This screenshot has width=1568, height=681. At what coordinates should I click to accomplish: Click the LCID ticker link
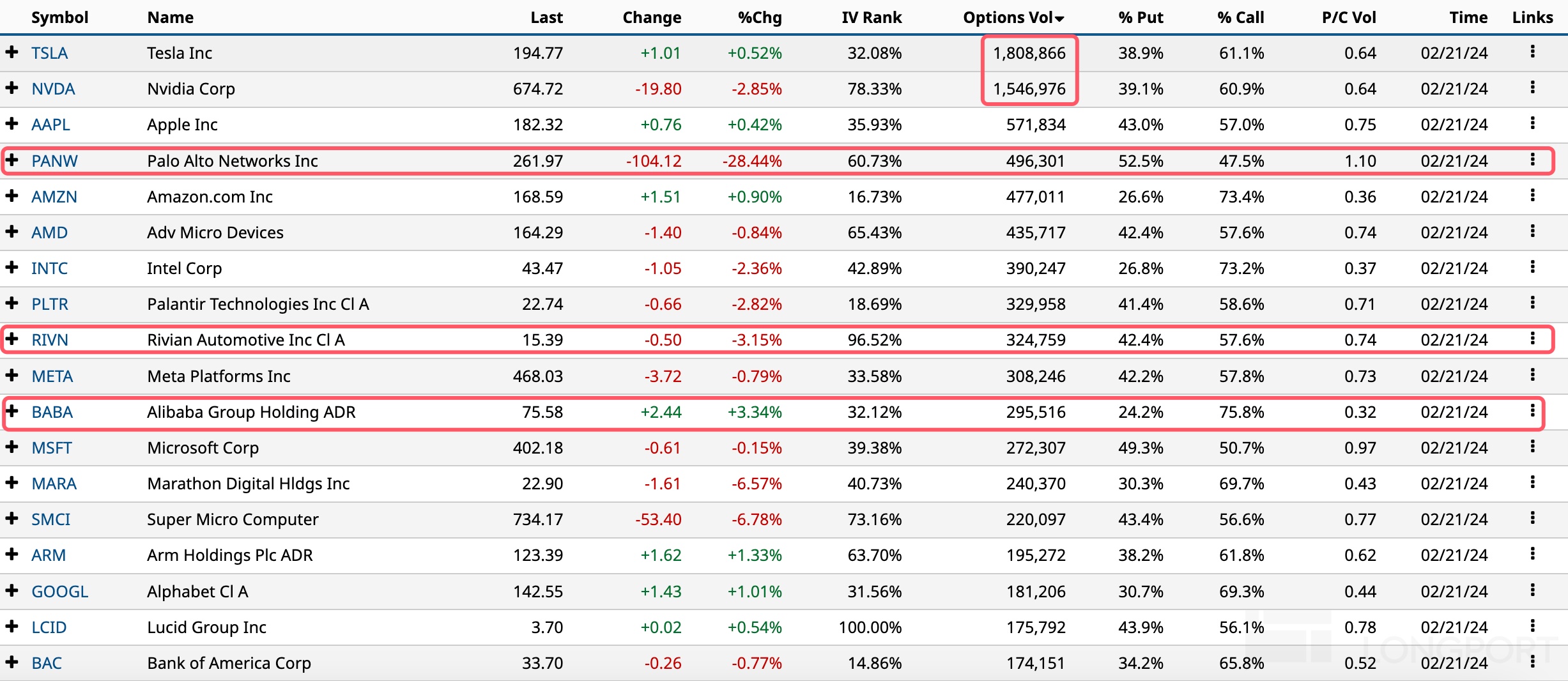pyautogui.click(x=49, y=627)
